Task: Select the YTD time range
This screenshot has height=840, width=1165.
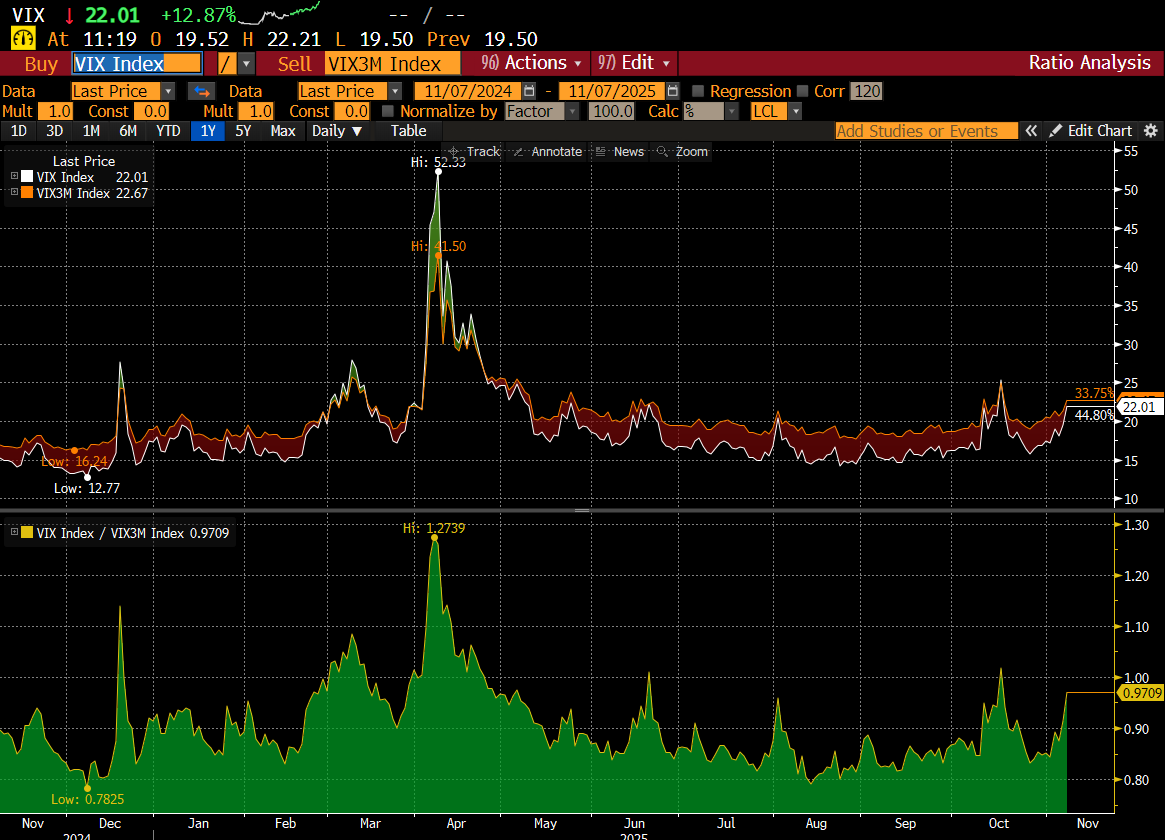Action: (x=168, y=131)
